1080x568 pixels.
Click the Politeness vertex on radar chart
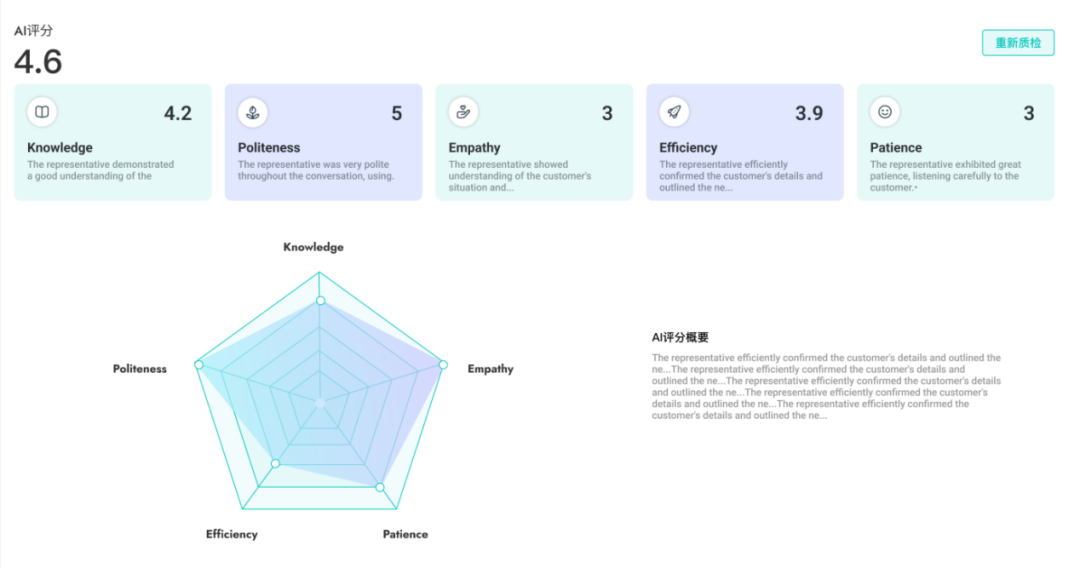click(198, 365)
